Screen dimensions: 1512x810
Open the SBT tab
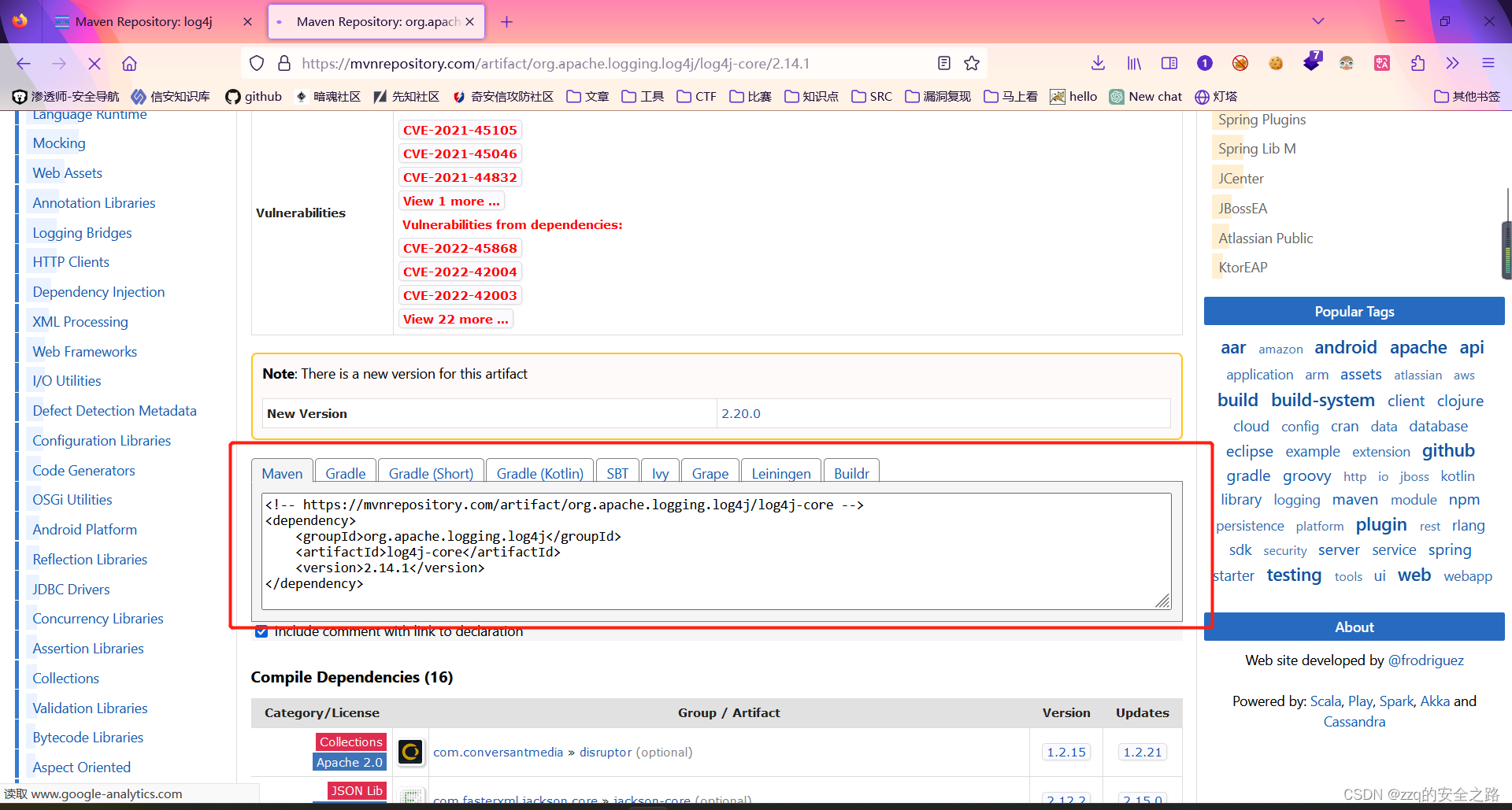point(617,473)
